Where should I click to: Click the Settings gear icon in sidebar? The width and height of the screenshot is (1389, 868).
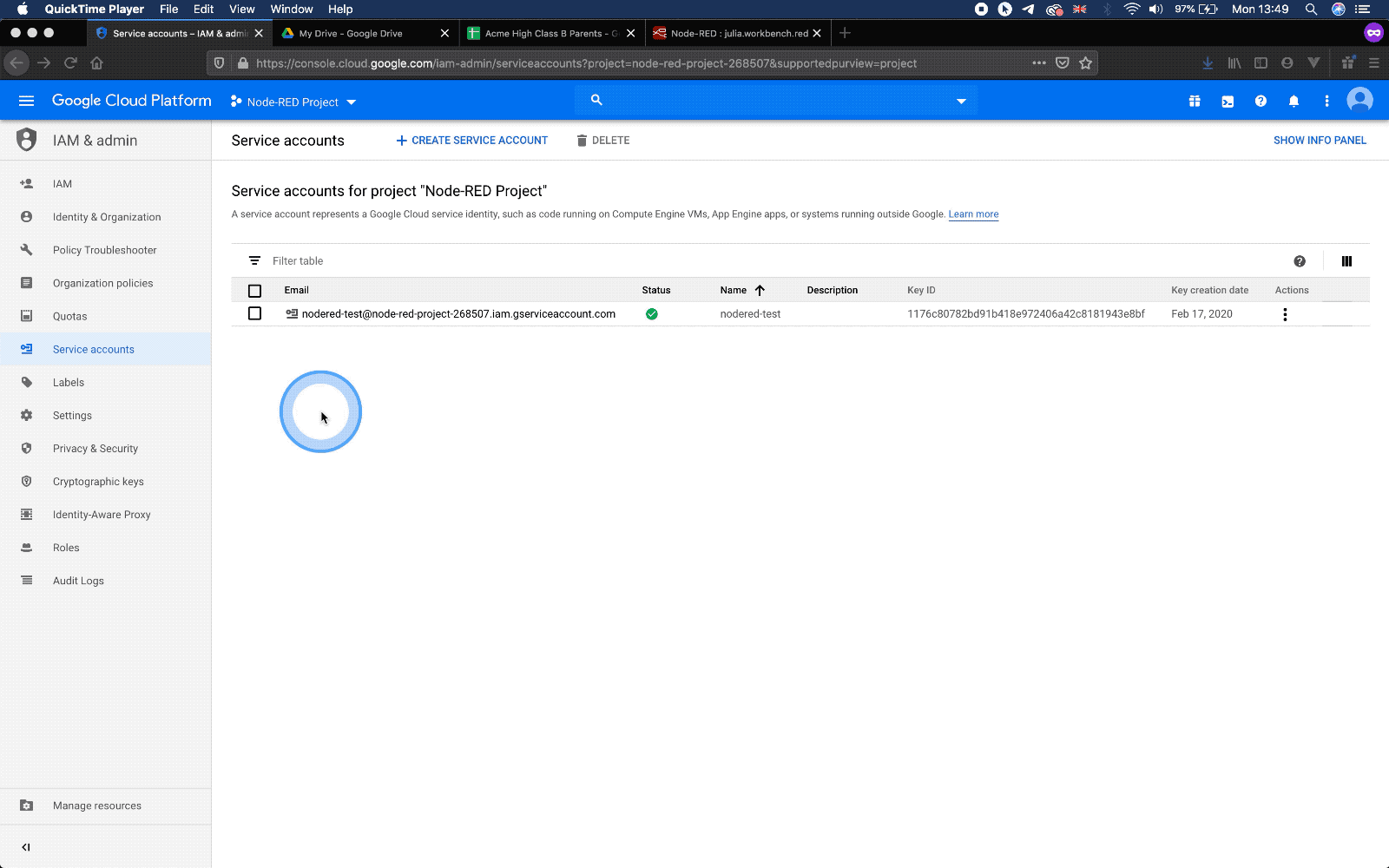click(26, 415)
